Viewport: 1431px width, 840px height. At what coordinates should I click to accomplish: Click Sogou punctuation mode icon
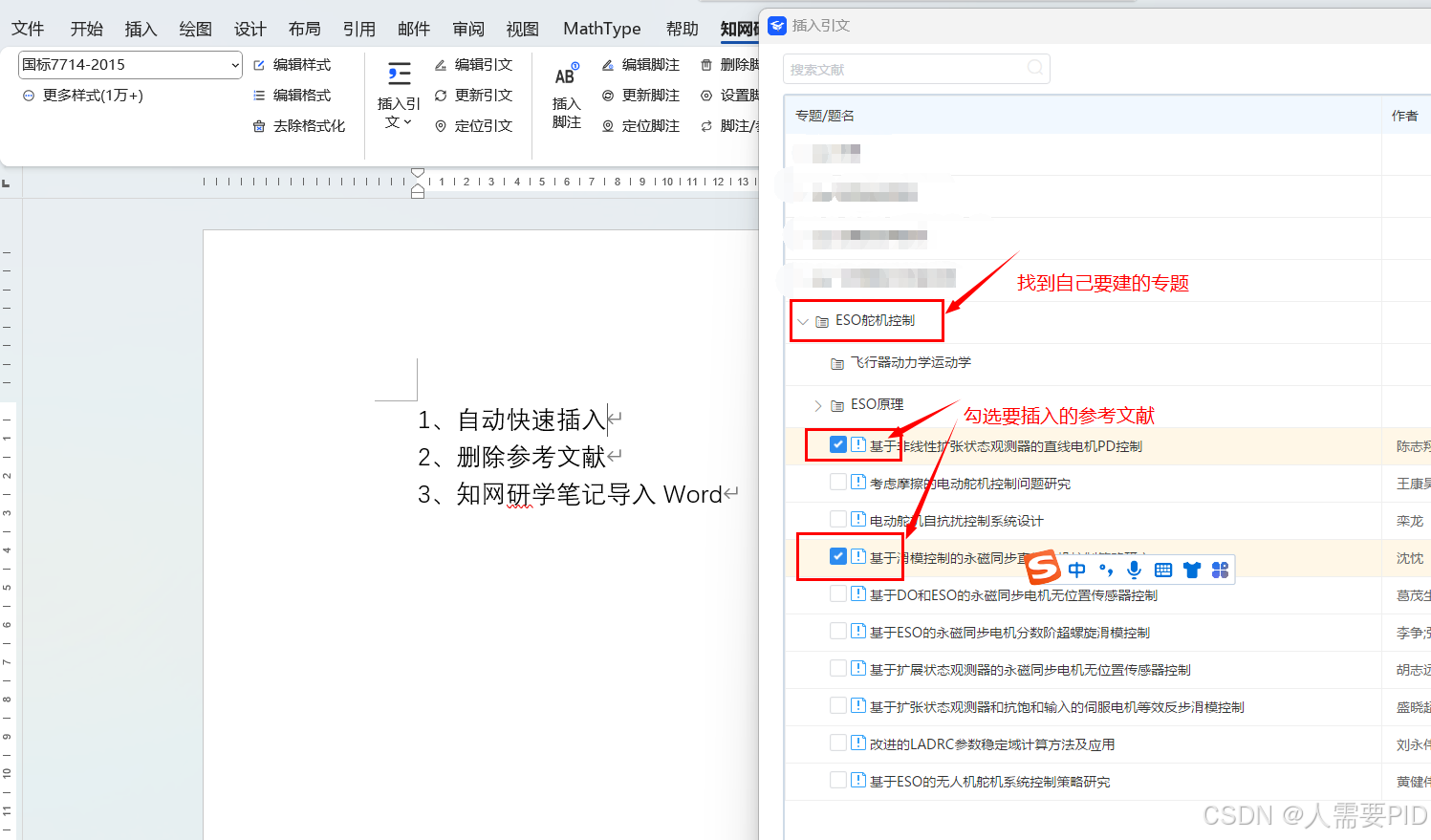1106,571
